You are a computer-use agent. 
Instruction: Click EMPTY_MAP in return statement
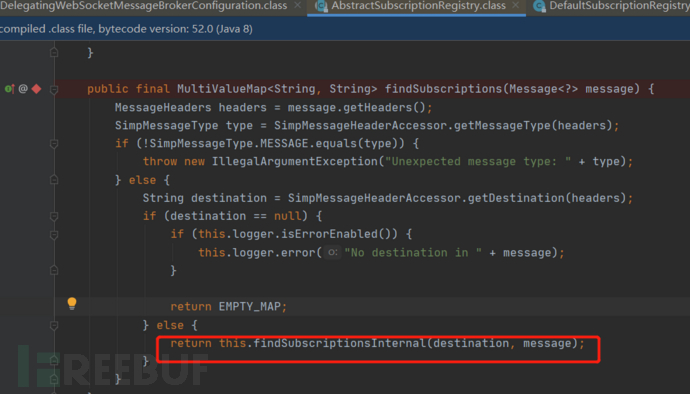[250, 306]
